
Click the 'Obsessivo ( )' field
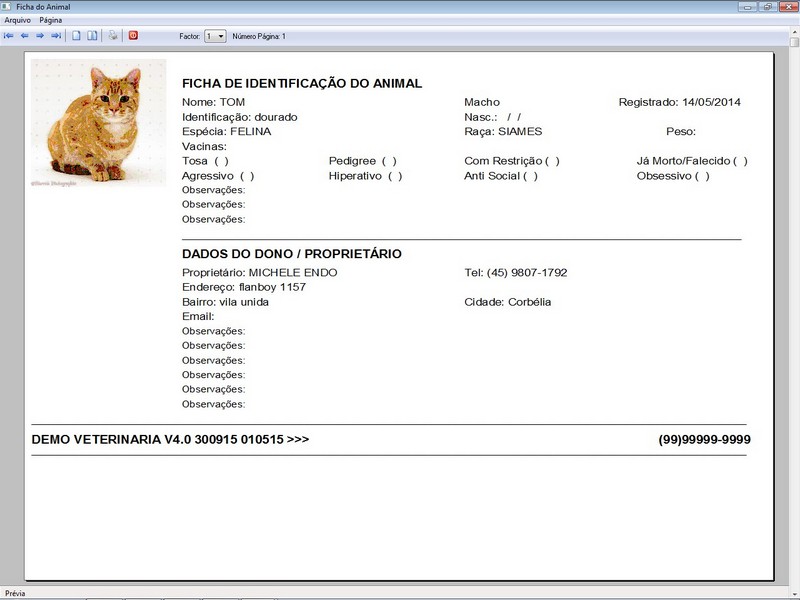coord(673,176)
